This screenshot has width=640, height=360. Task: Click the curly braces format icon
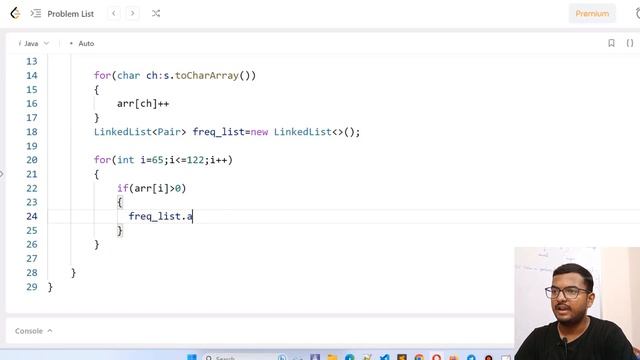(630, 43)
